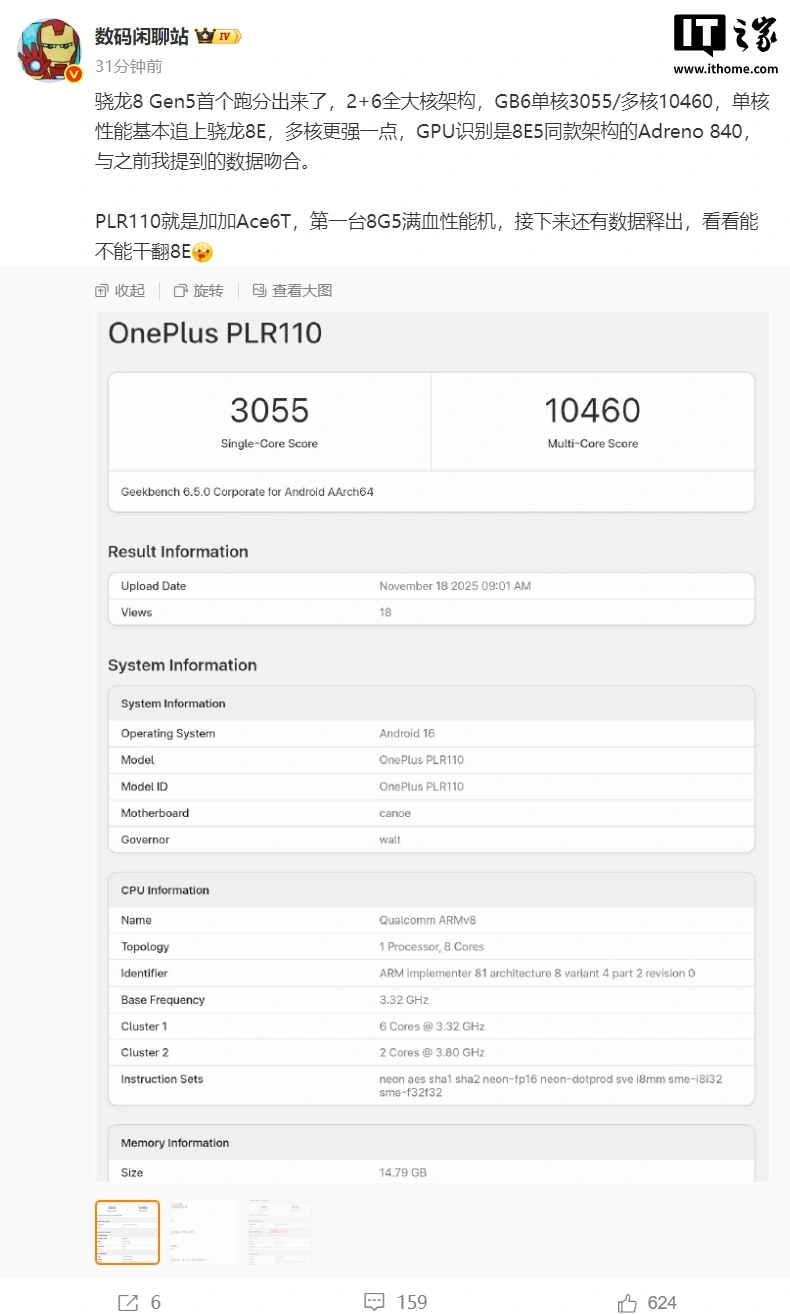This screenshot has height=1314, width=790.
Task: Click the repost share icon
Action: 128,1302
